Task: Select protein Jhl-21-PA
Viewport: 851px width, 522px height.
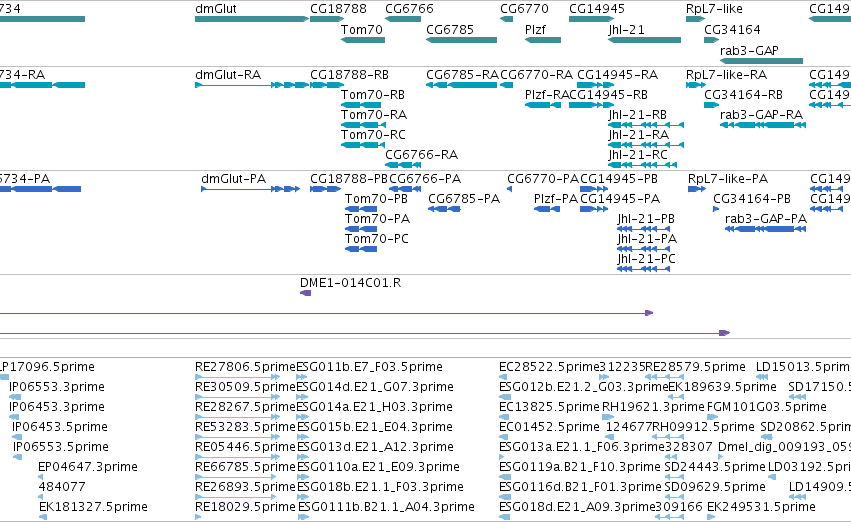Action: [x=644, y=249]
